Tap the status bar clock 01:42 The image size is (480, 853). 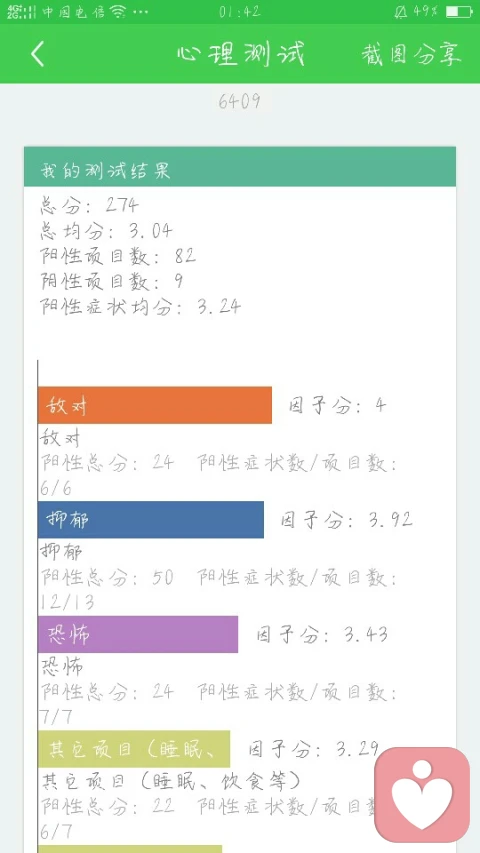pyautogui.click(x=240, y=11)
